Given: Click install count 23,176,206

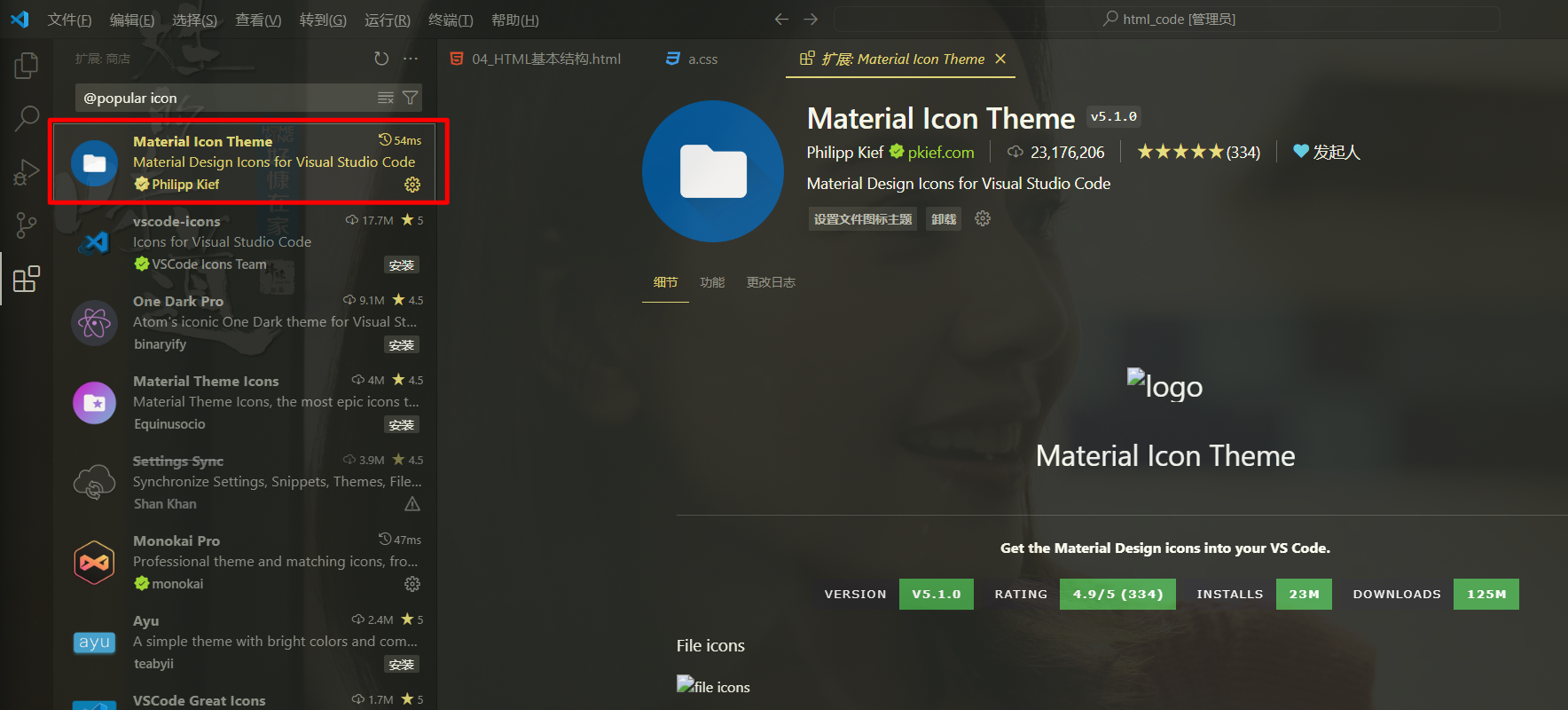Looking at the screenshot, I should [x=1056, y=153].
